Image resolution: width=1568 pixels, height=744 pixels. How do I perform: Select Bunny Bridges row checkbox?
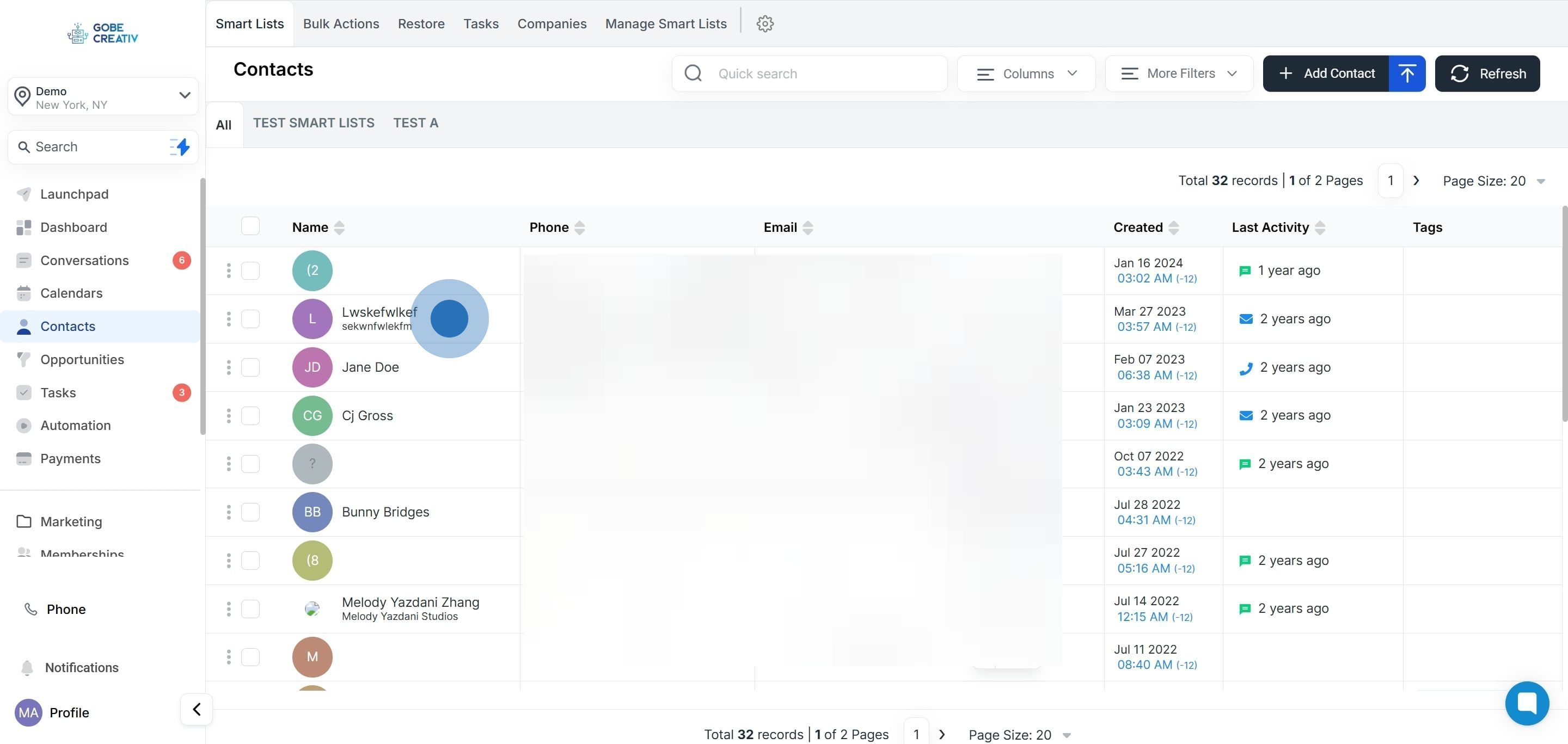click(250, 512)
